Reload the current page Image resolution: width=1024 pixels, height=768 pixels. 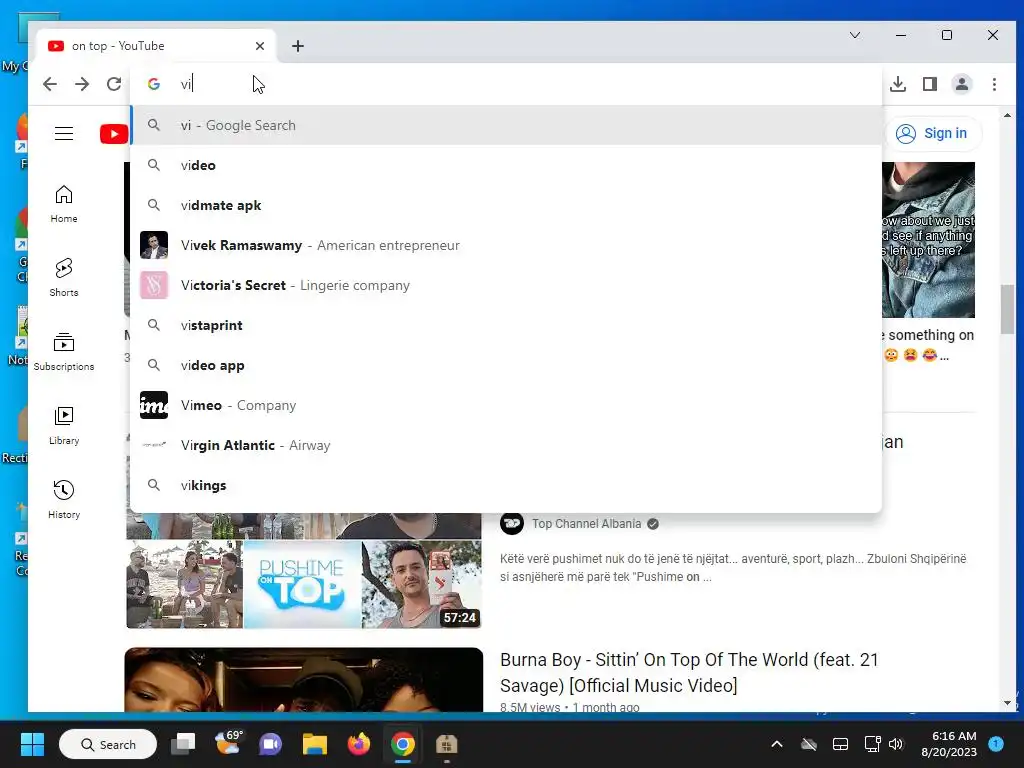[x=114, y=84]
